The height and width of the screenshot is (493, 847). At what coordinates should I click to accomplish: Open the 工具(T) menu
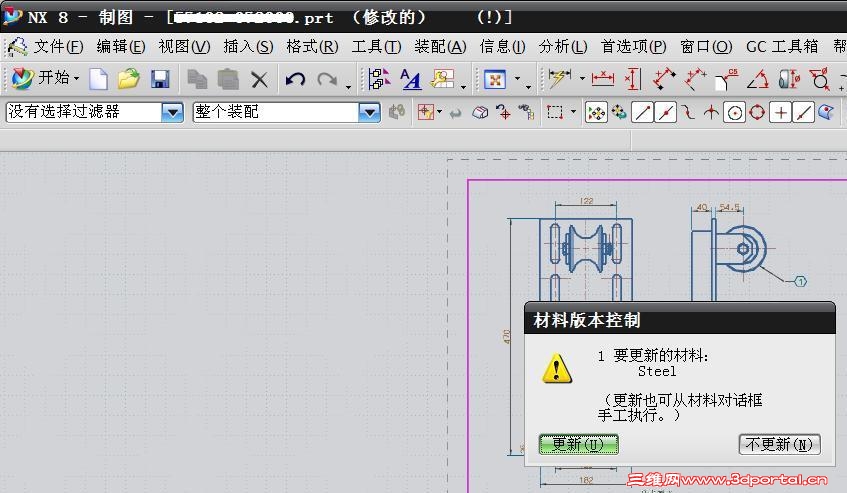click(376, 46)
